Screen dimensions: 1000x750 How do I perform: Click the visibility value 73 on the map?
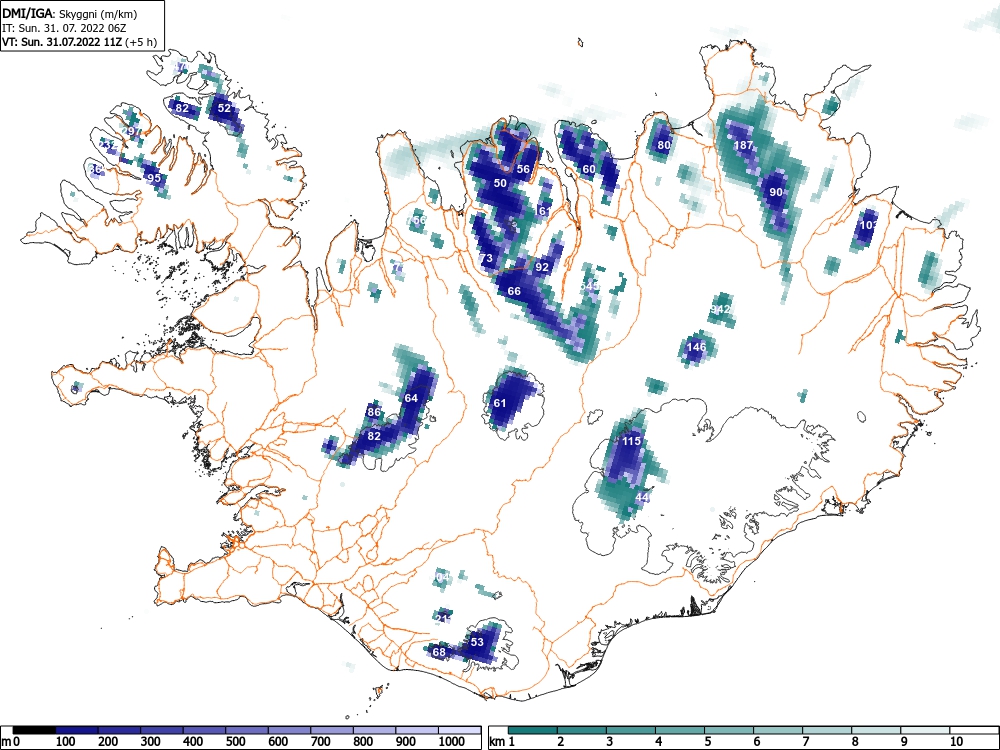(486, 258)
